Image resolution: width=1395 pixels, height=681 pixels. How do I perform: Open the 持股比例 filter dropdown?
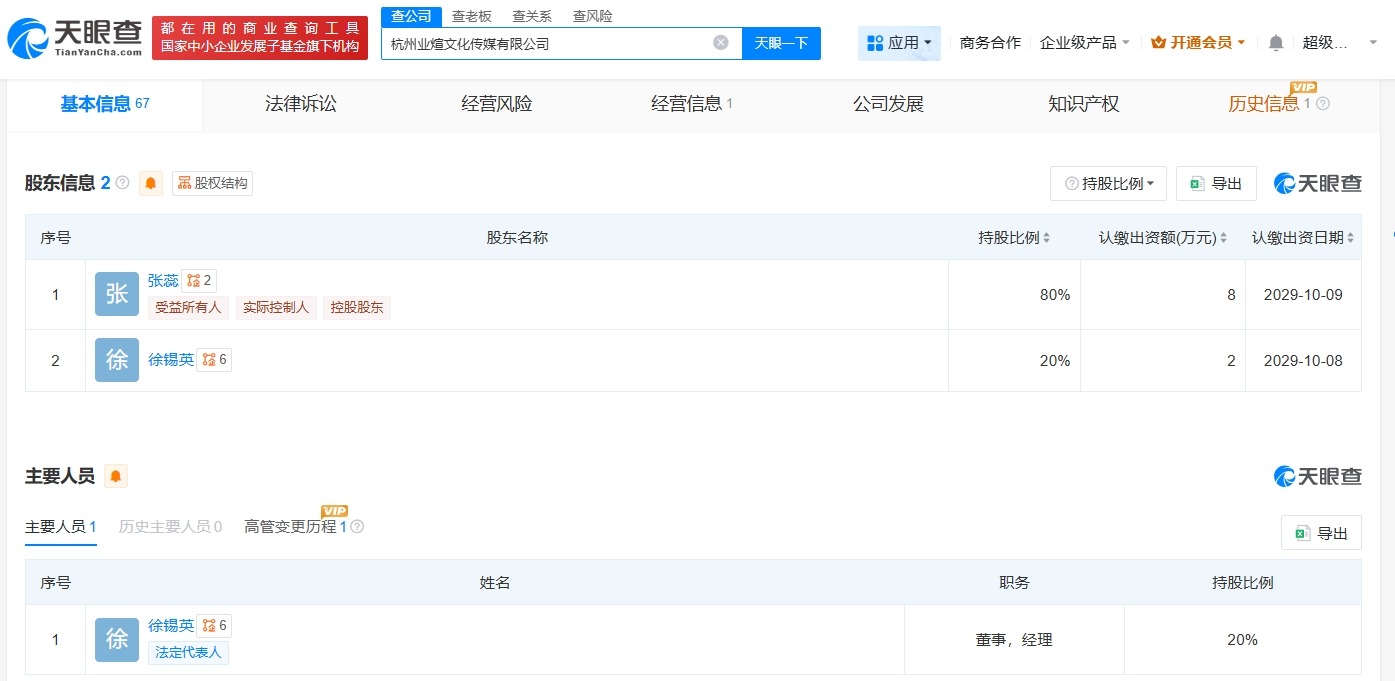[x=1106, y=183]
